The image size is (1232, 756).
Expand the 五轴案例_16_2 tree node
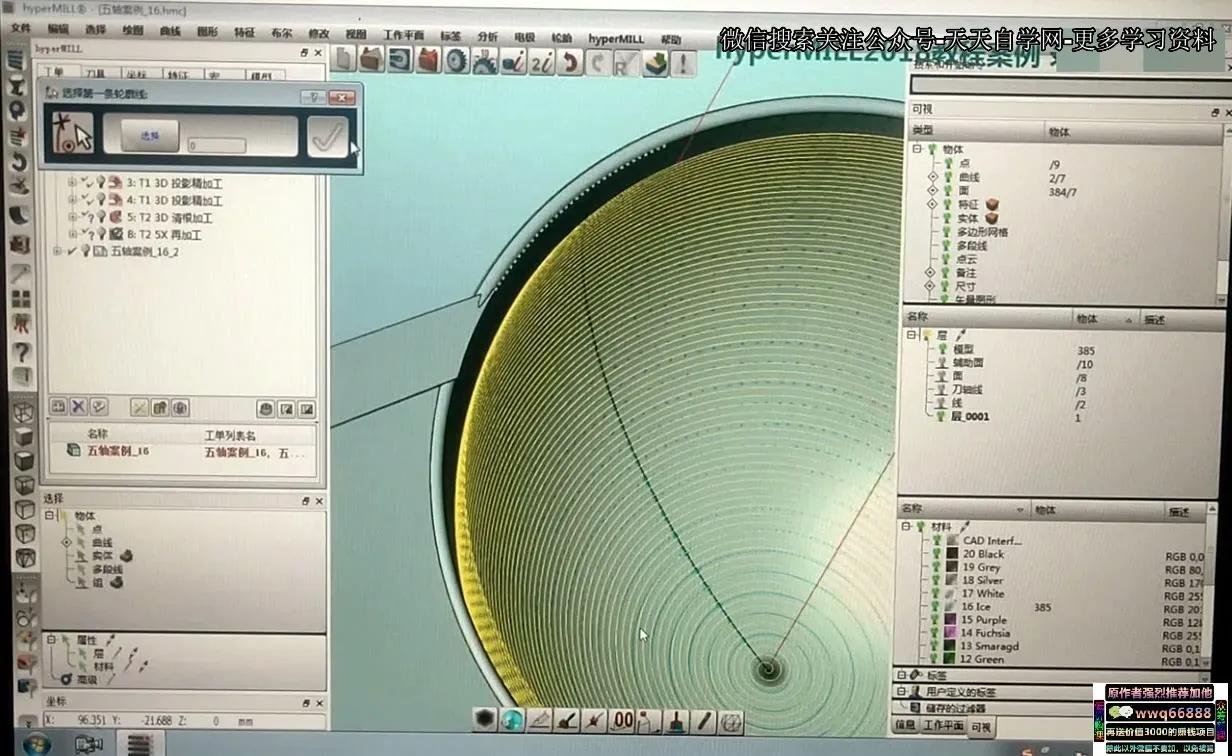click(57, 251)
